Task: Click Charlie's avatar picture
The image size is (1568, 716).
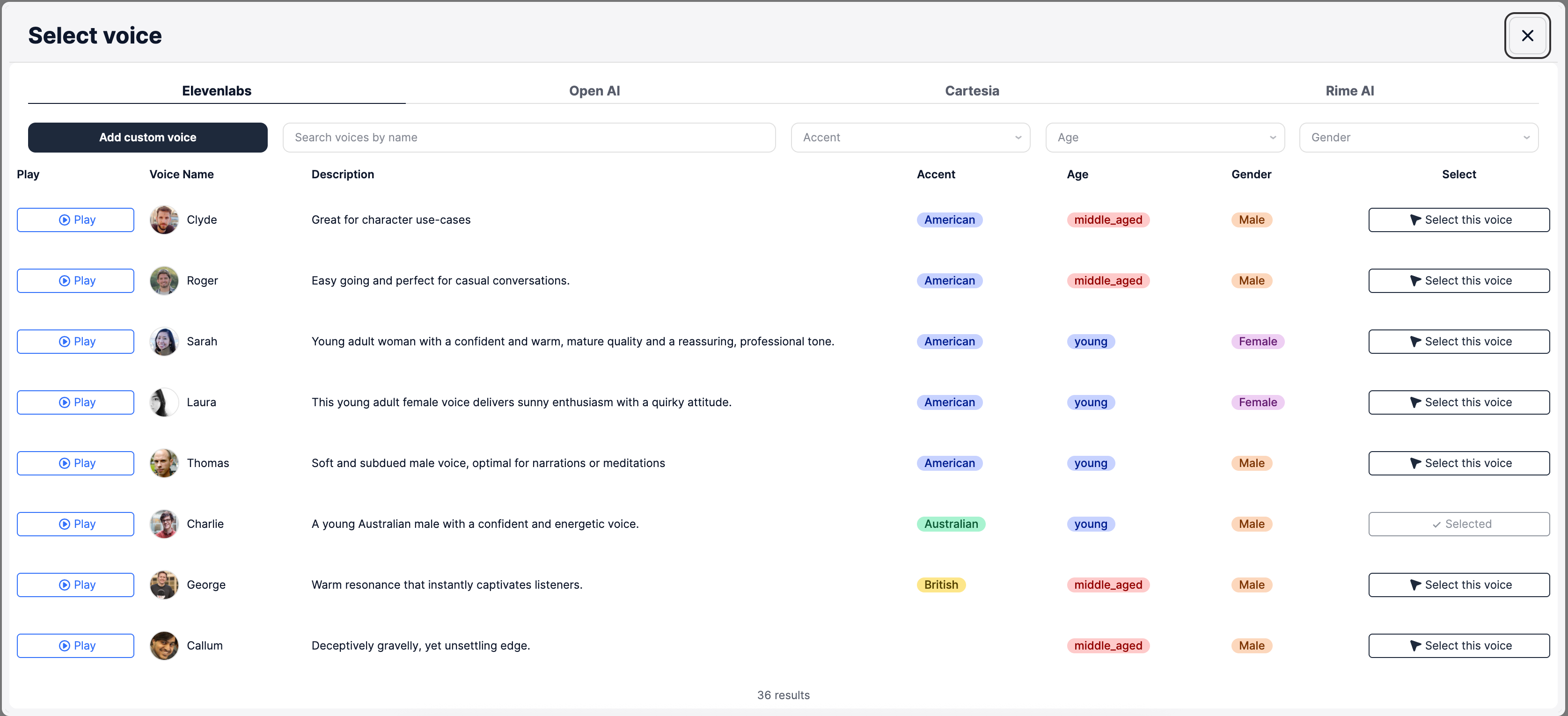Action: (164, 524)
